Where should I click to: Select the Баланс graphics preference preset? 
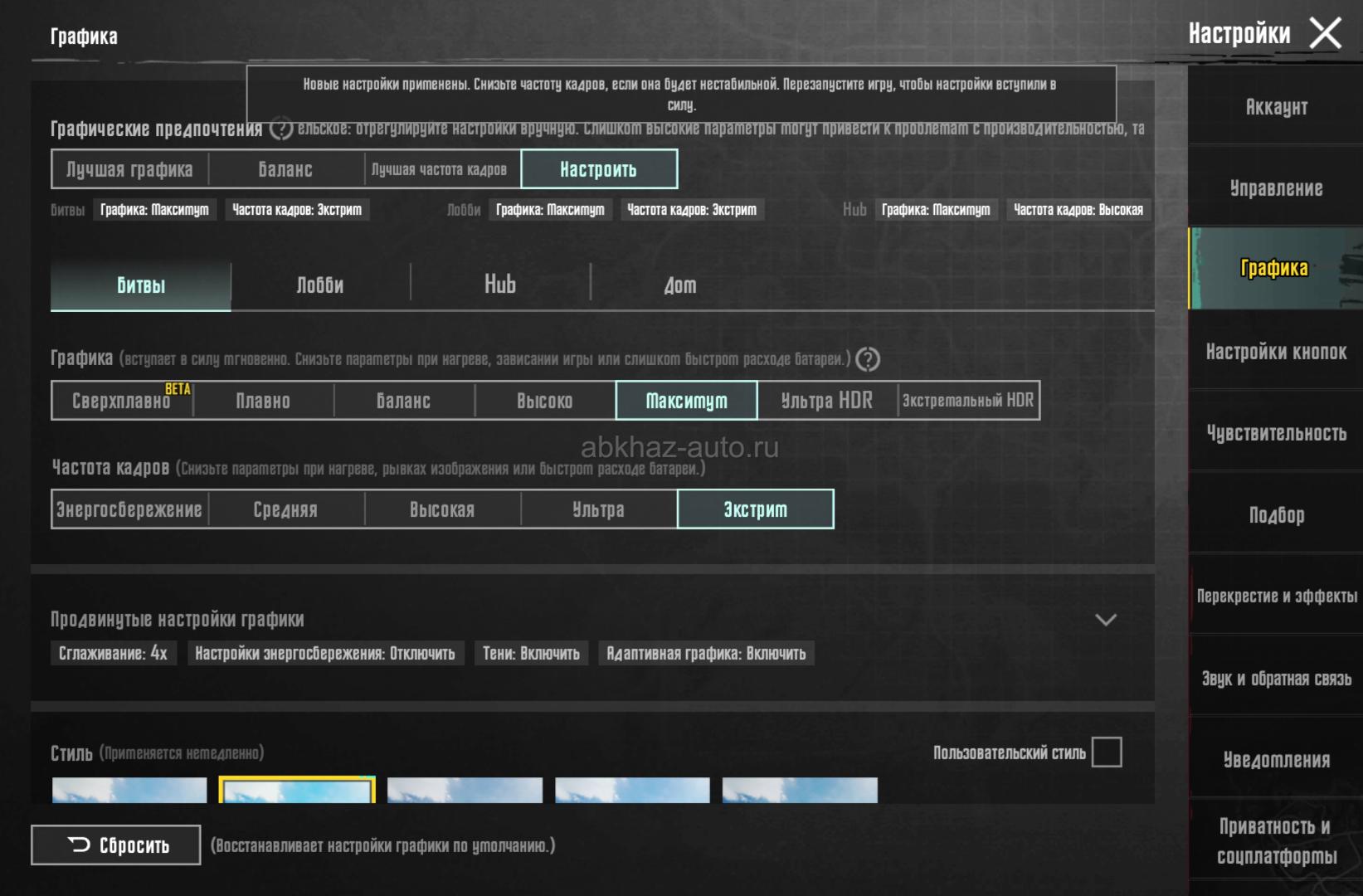point(285,169)
